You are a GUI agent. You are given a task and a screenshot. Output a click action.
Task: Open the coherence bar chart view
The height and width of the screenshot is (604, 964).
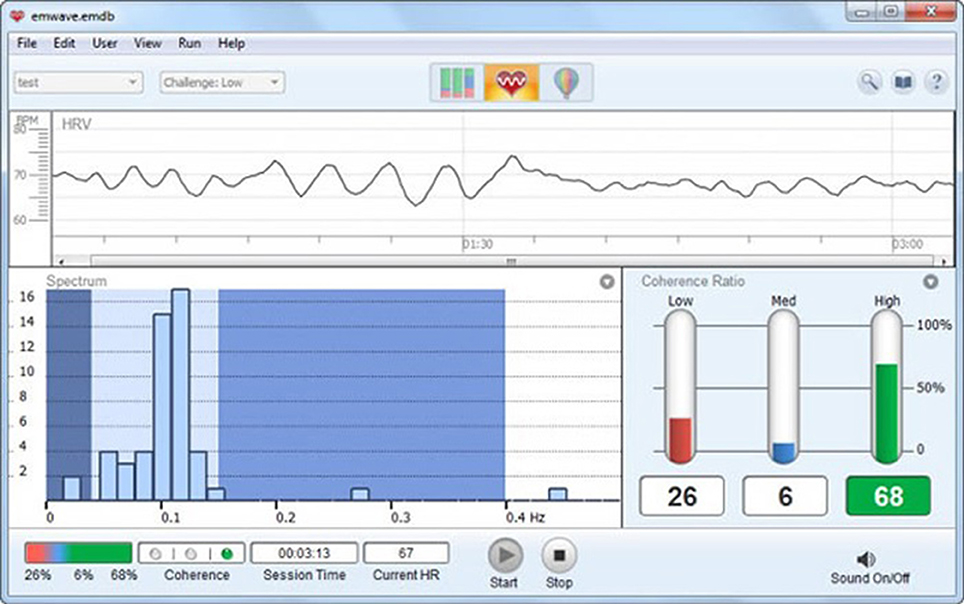click(457, 82)
